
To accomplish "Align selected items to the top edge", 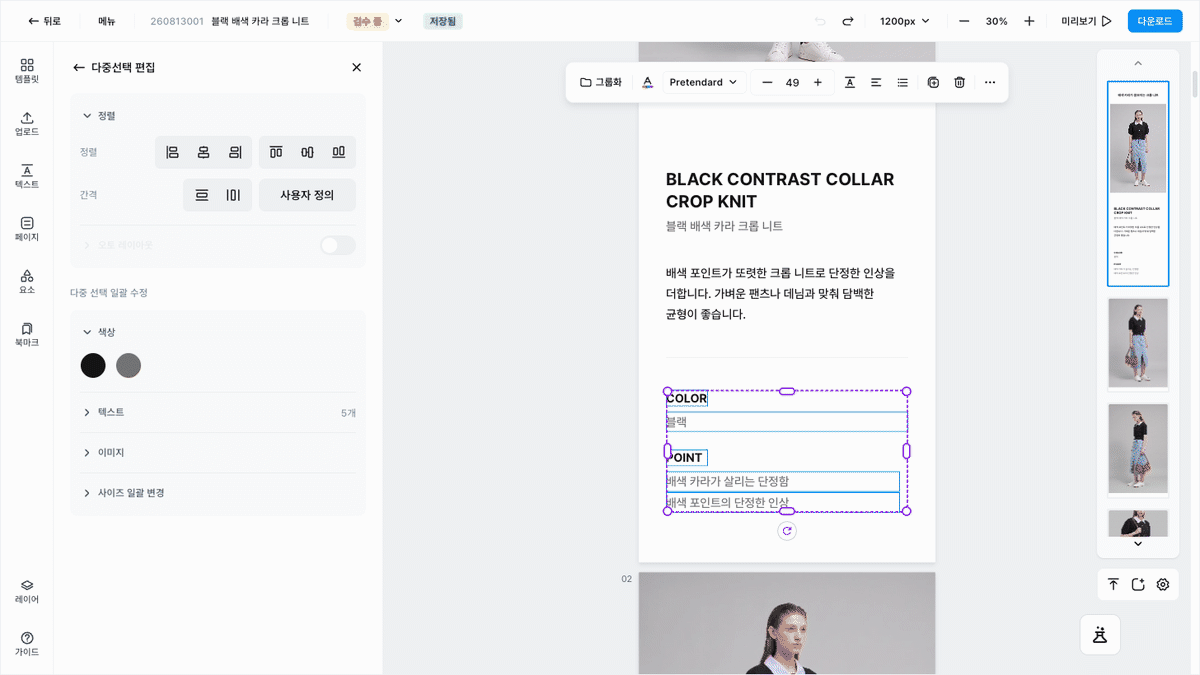I will click(x=276, y=152).
